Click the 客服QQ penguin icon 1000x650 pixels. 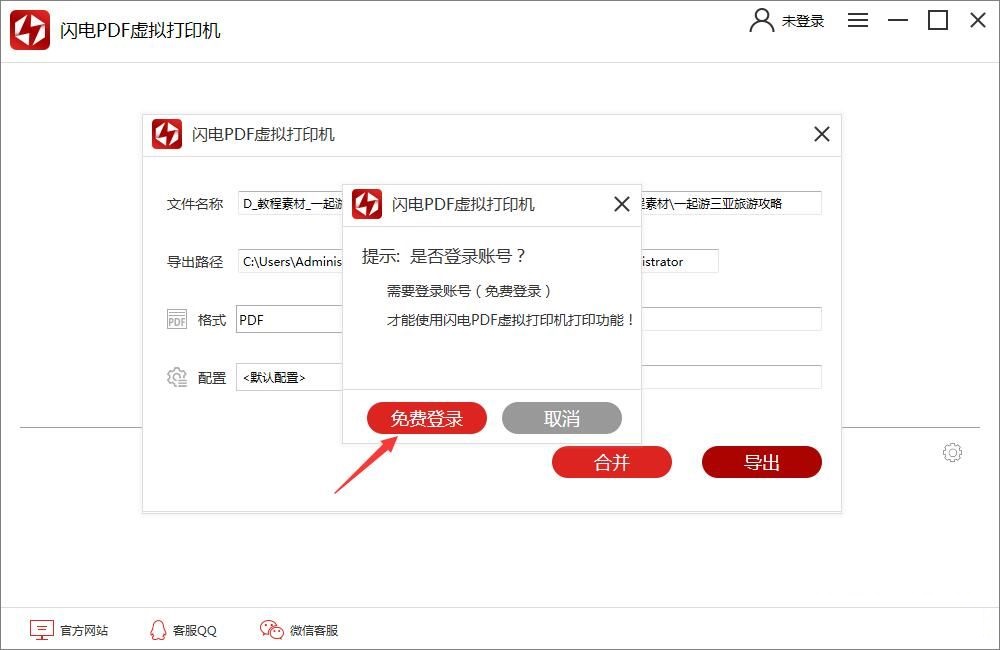[156, 630]
